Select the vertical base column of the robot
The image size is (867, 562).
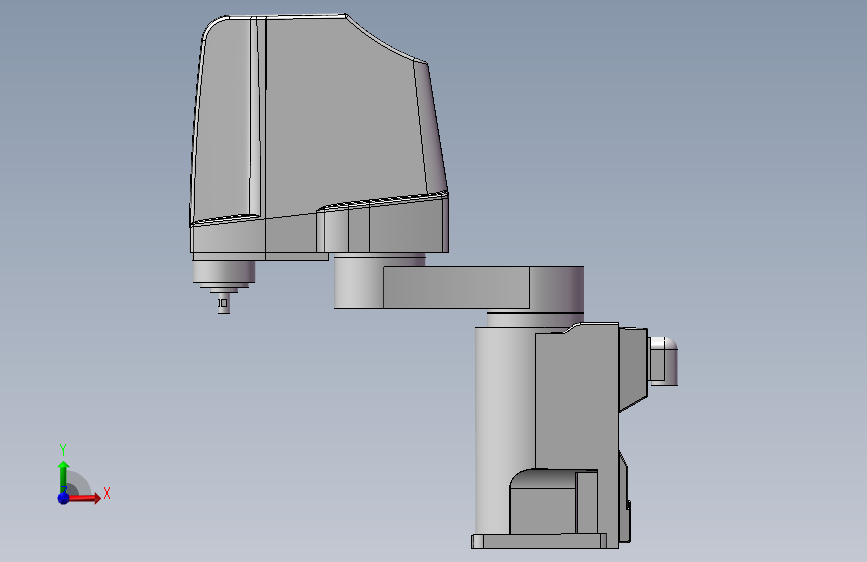click(x=505, y=430)
